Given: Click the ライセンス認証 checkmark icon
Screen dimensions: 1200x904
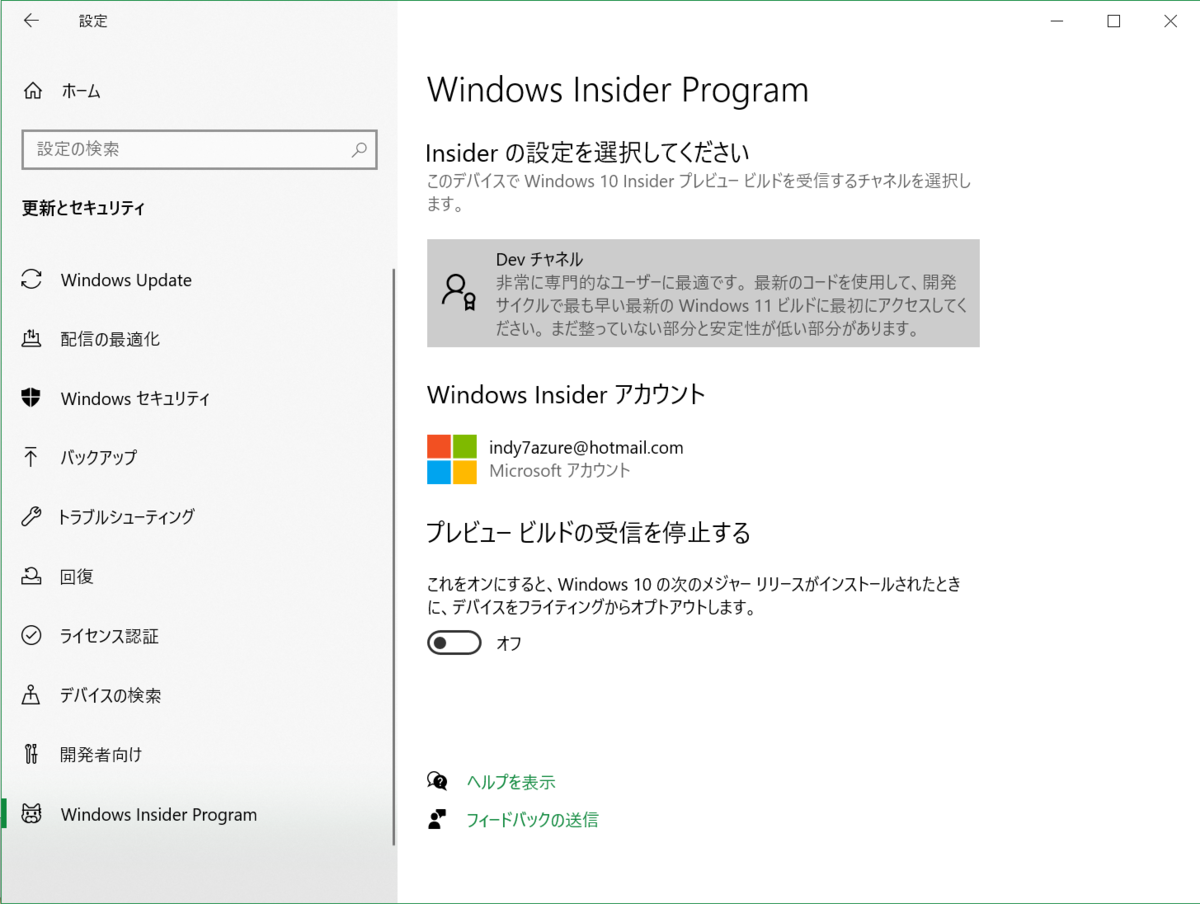Looking at the screenshot, I should pyautogui.click(x=32, y=636).
